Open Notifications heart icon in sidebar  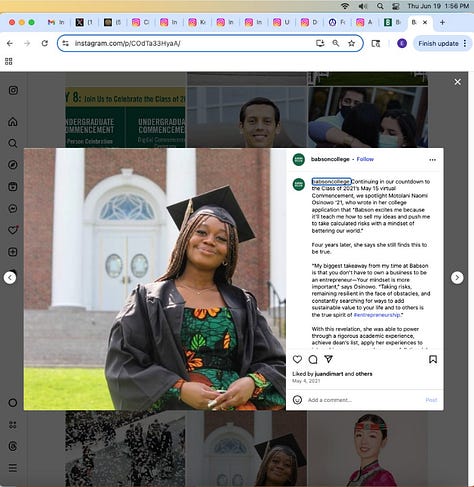coord(13,230)
